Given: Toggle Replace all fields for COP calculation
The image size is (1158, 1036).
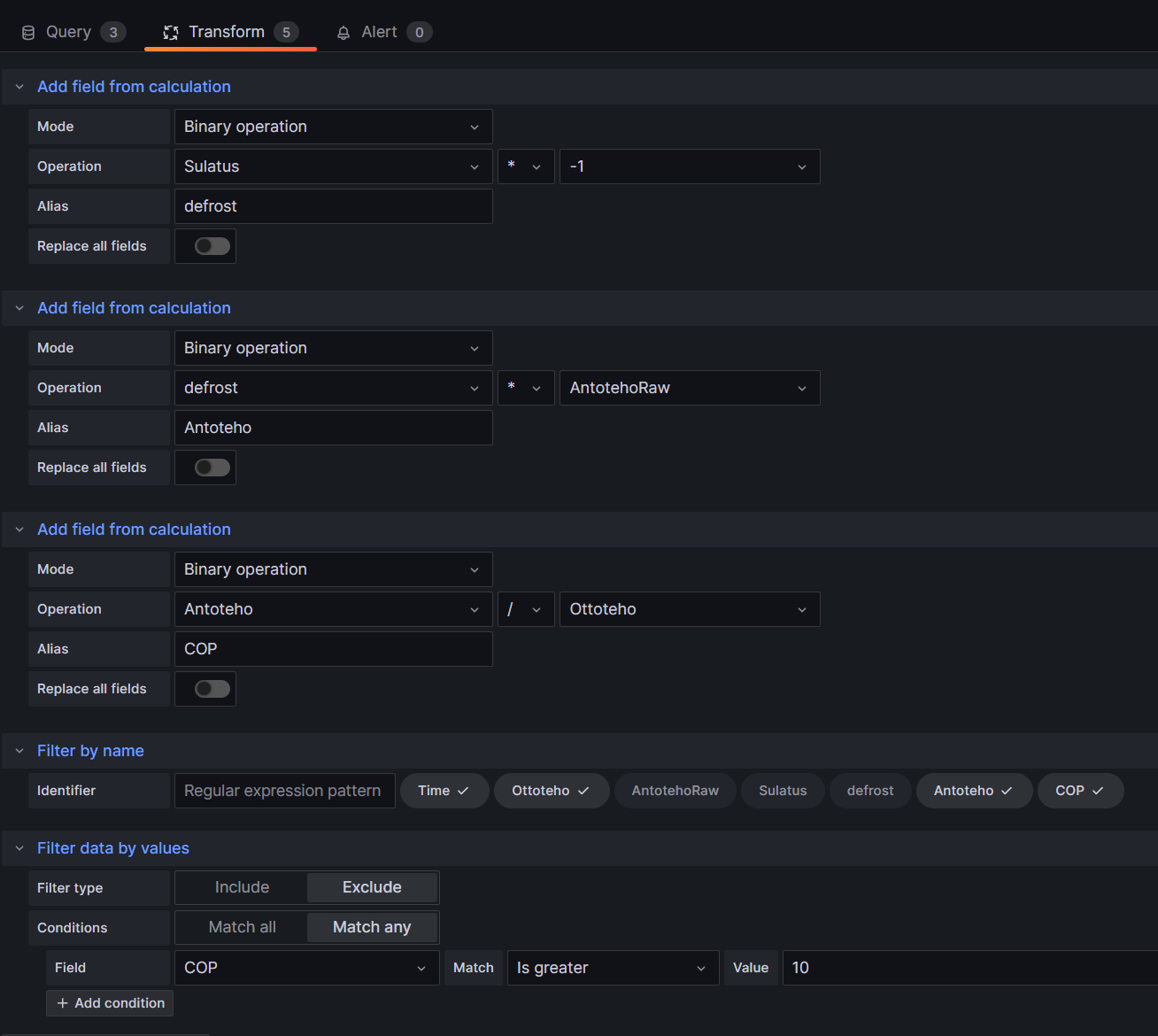Looking at the screenshot, I should pos(212,689).
